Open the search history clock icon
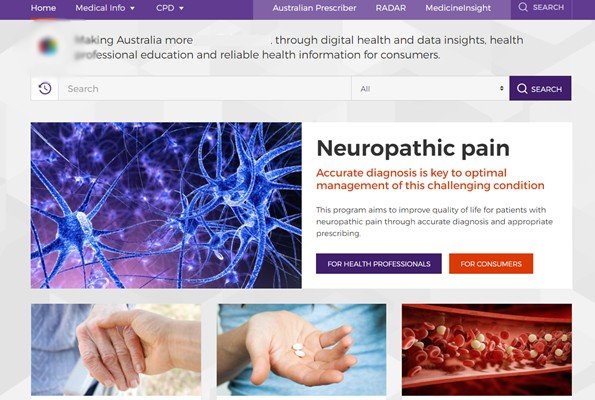The width and height of the screenshot is (595, 400). coord(45,88)
